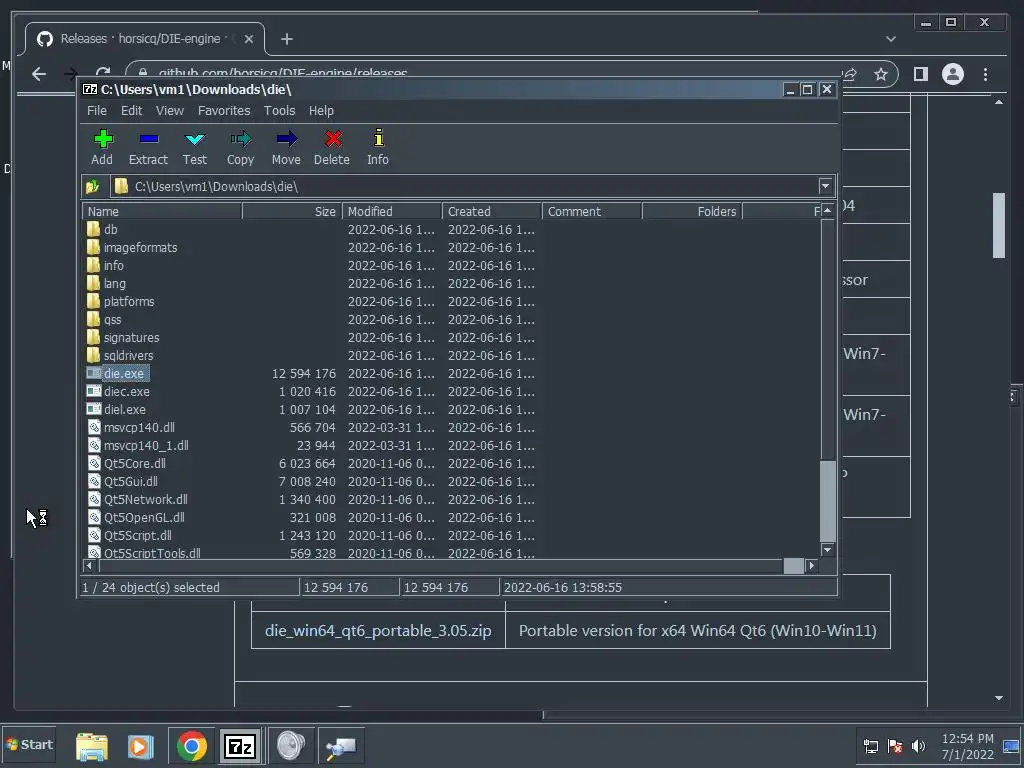The image size is (1024, 768).
Task: Click the clock showing 12:54 PM
Action: click(967, 739)
